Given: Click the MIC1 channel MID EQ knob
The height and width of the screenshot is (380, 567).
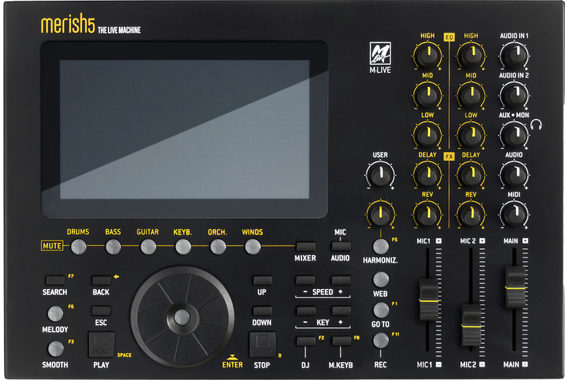Looking at the screenshot, I should 427,96.
